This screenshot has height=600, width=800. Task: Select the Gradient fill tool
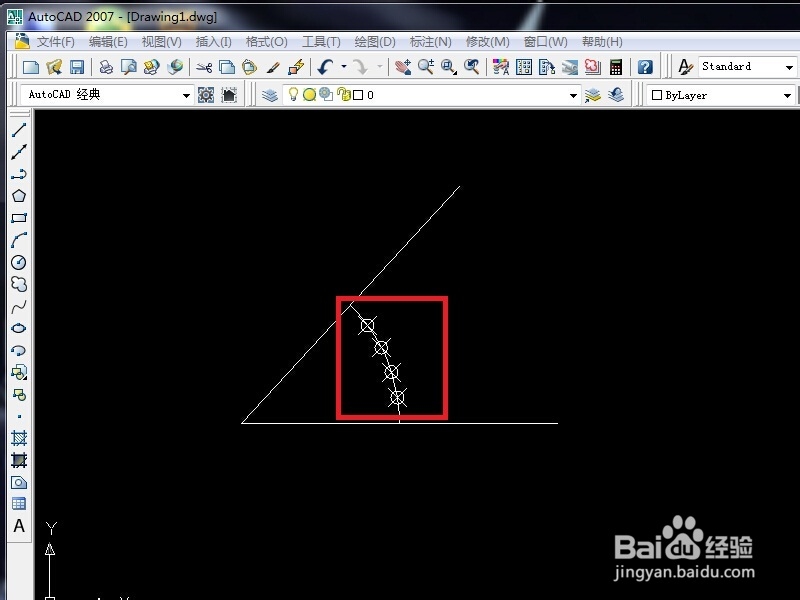(x=19, y=460)
